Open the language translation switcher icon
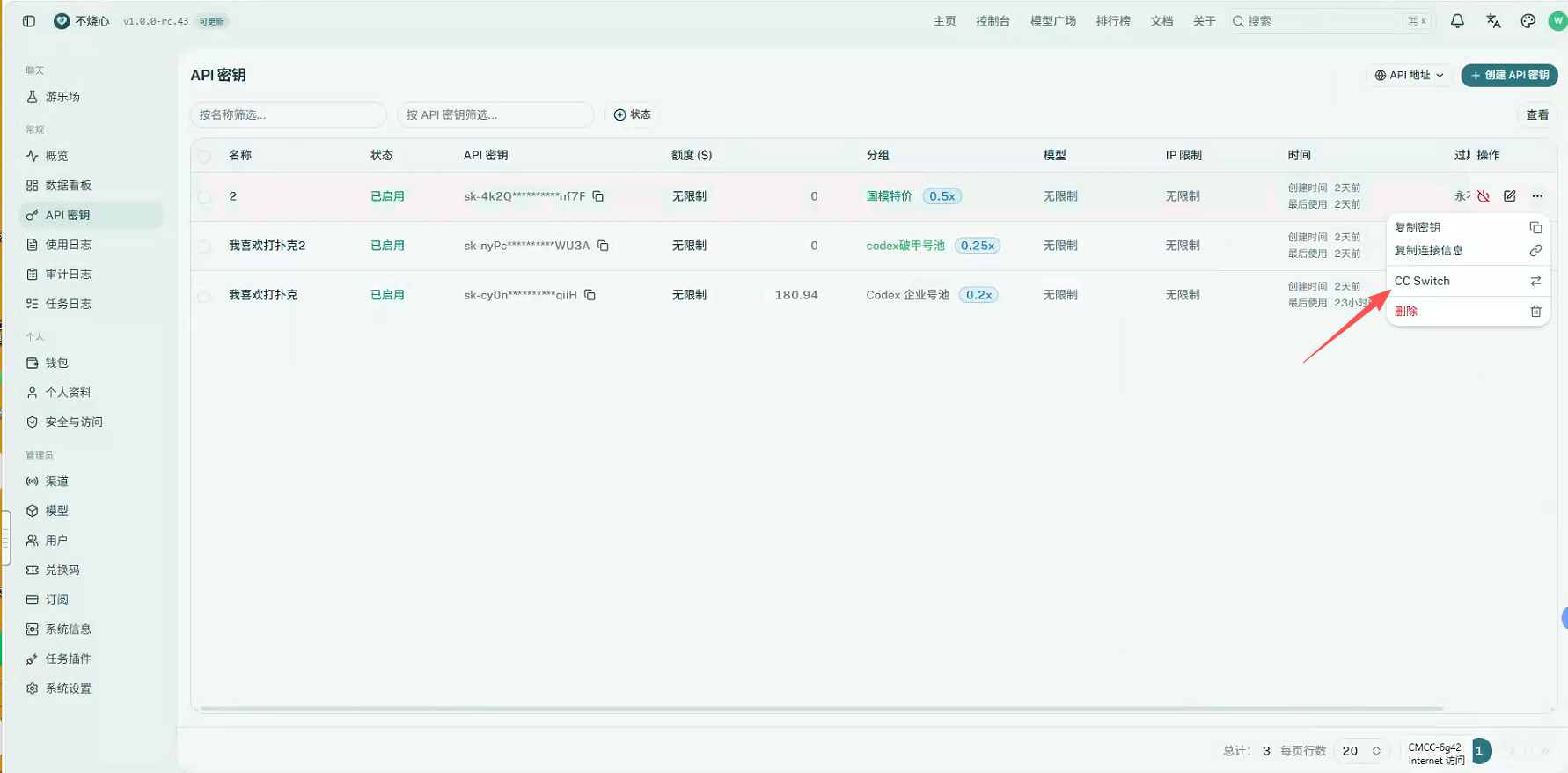 [1493, 21]
